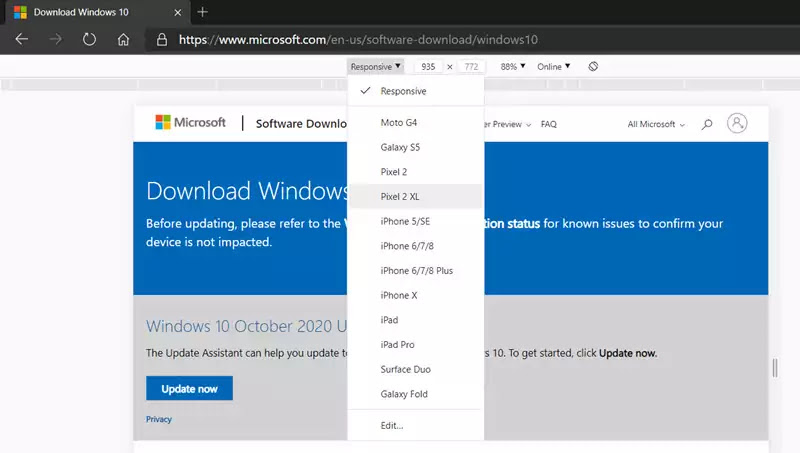Choose Edit... in device list
This screenshot has width=800, height=453.
[x=415, y=425]
